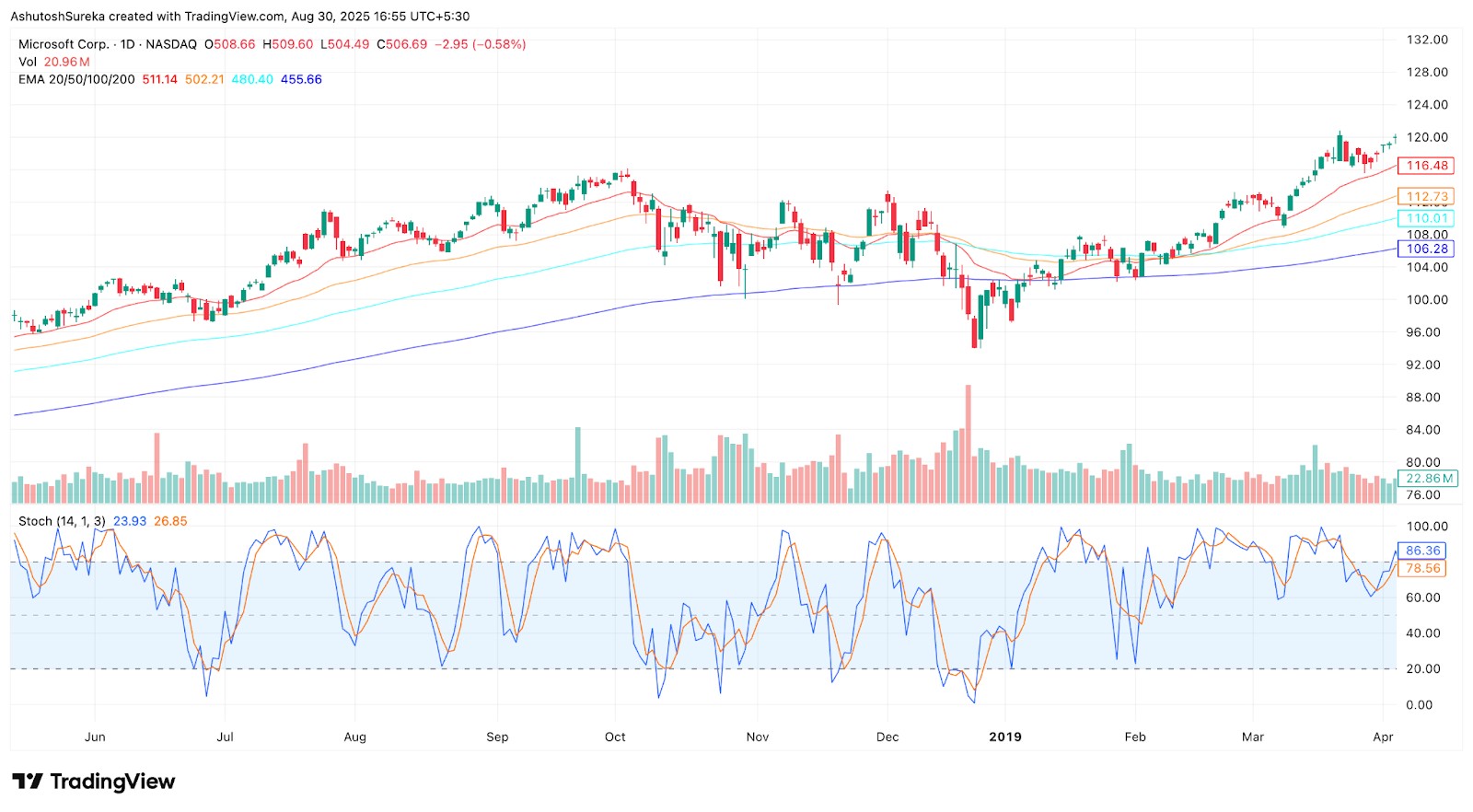Click the EMA 200 value 455.66
Screen dimensions: 1473x812
[x=301, y=79]
